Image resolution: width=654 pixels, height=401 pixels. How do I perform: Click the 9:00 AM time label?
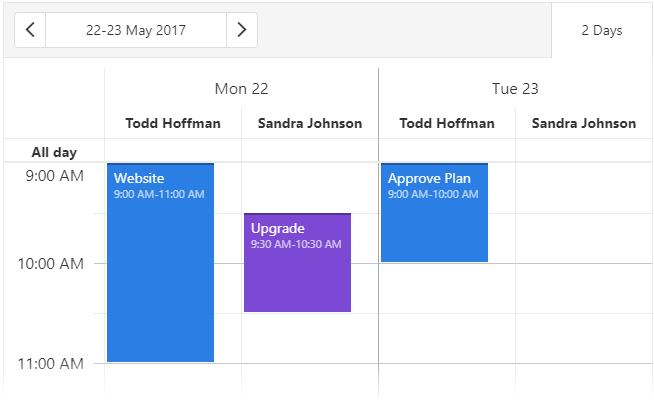52,177
